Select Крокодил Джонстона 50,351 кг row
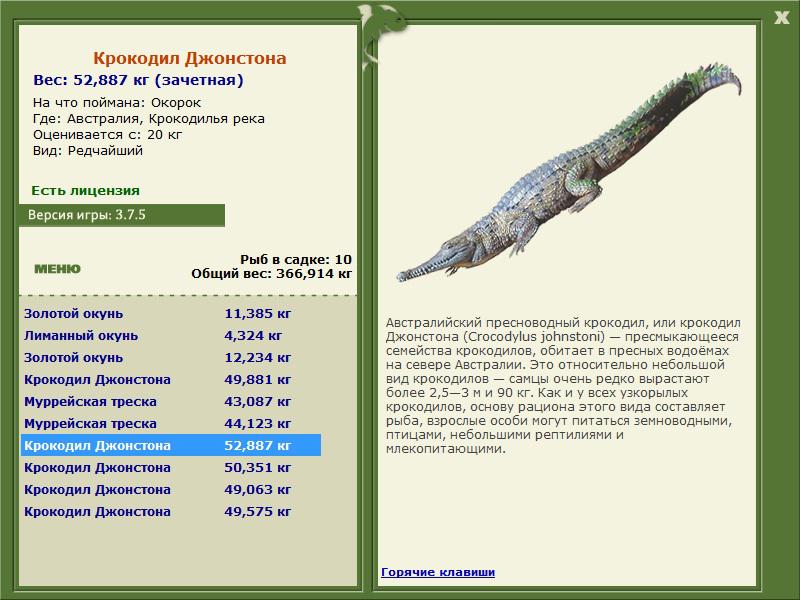The image size is (800, 600). click(171, 467)
